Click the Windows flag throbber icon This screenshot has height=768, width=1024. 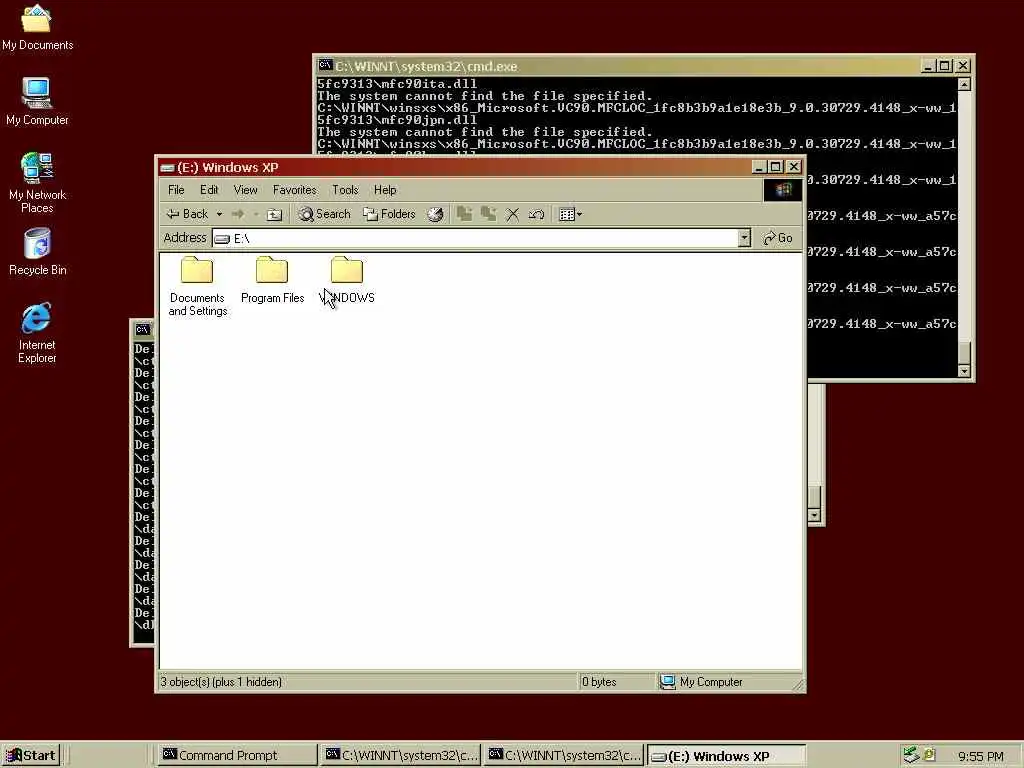click(x=782, y=190)
